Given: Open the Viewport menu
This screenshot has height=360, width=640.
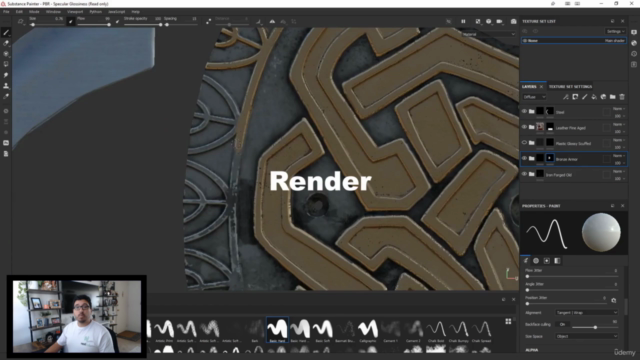Looking at the screenshot, I should pyautogui.click(x=75, y=12).
